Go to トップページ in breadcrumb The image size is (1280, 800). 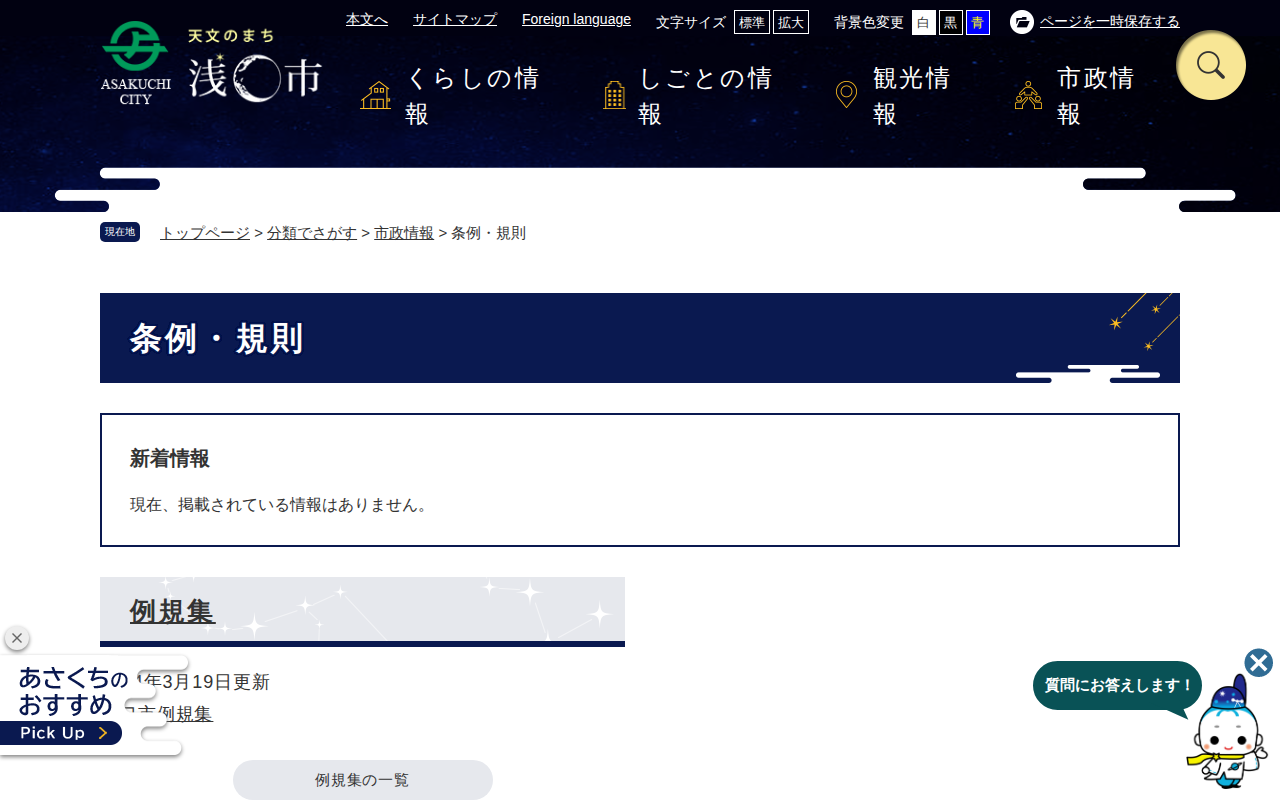coord(205,233)
